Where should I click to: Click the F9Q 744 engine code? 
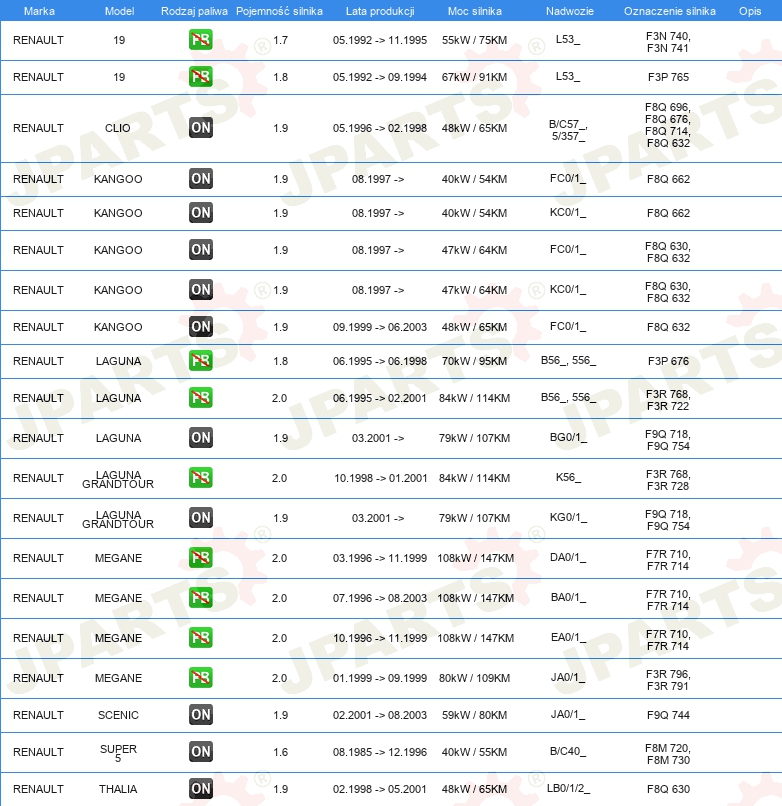point(668,715)
